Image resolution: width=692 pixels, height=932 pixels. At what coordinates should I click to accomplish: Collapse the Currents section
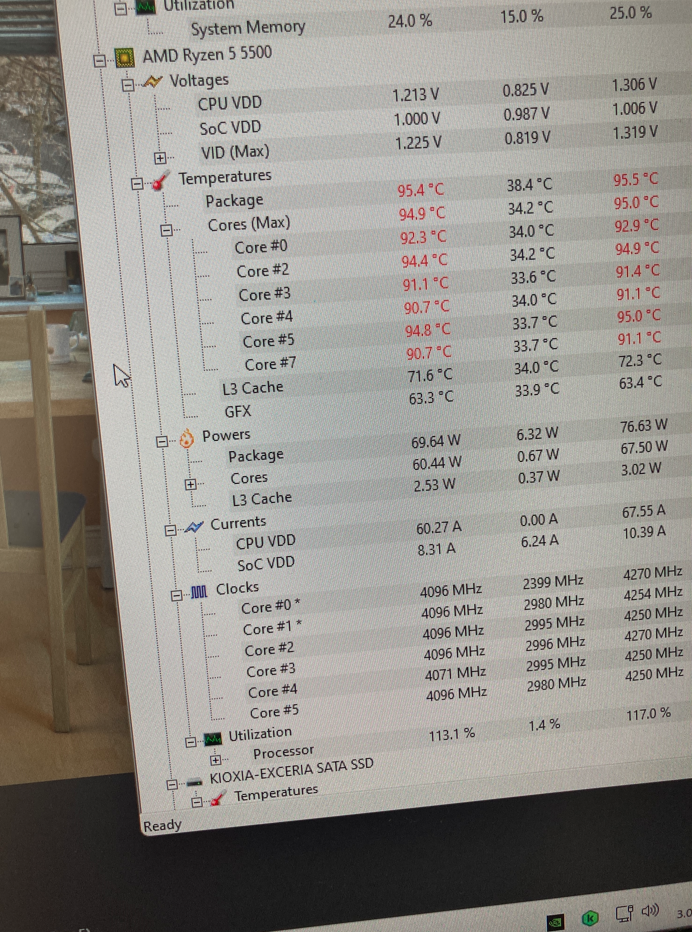coord(170,530)
